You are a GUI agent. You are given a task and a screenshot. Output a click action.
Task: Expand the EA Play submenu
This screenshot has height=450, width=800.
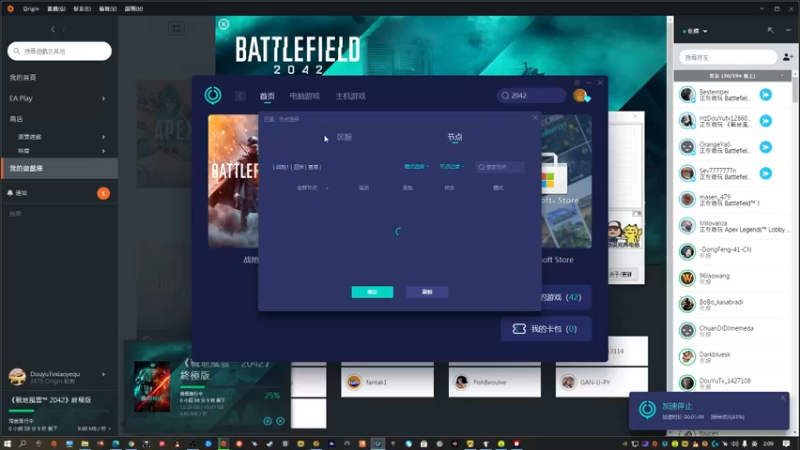(x=104, y=98)
